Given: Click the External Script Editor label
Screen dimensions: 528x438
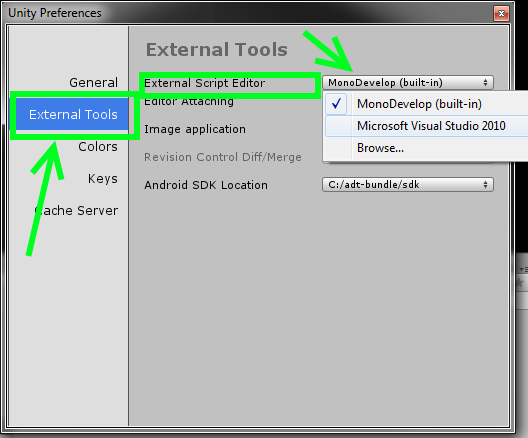Looking at the screenshot, I should [x=204, y=83].
